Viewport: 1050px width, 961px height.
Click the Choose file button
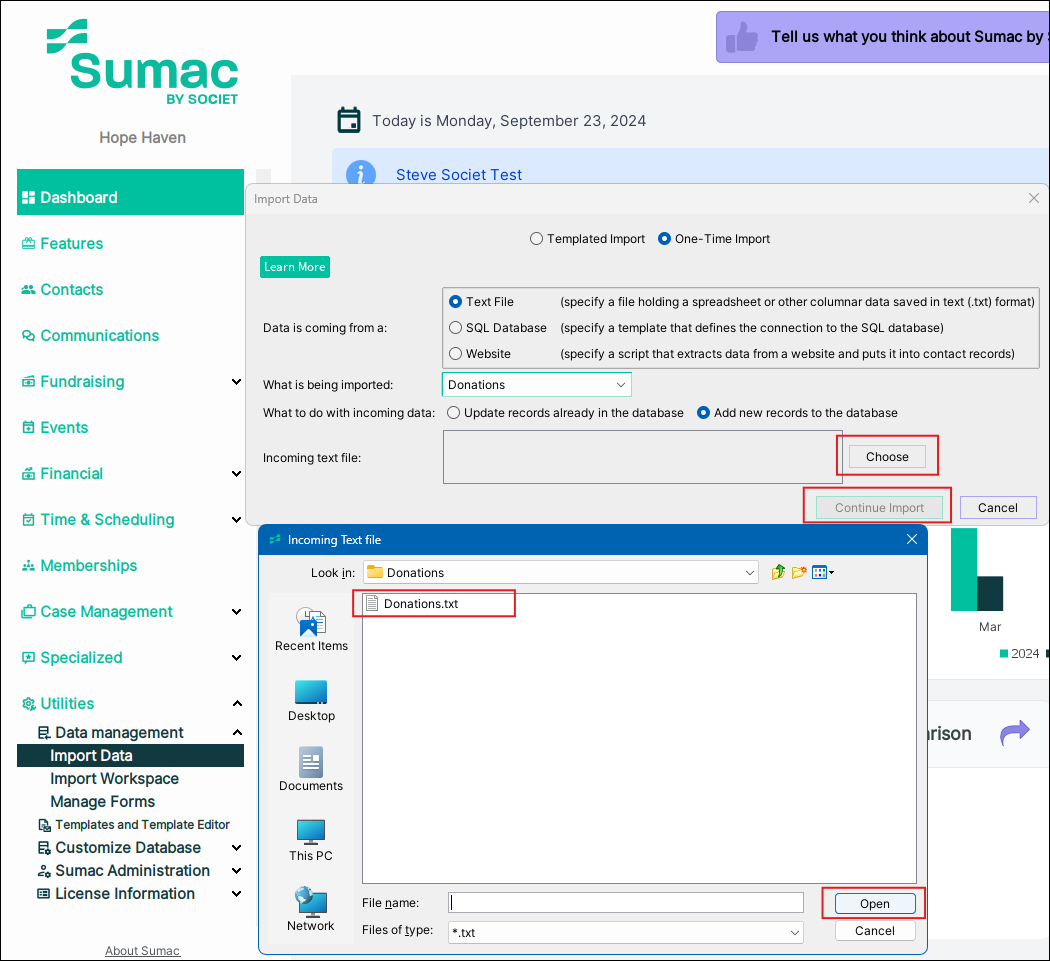887,457
